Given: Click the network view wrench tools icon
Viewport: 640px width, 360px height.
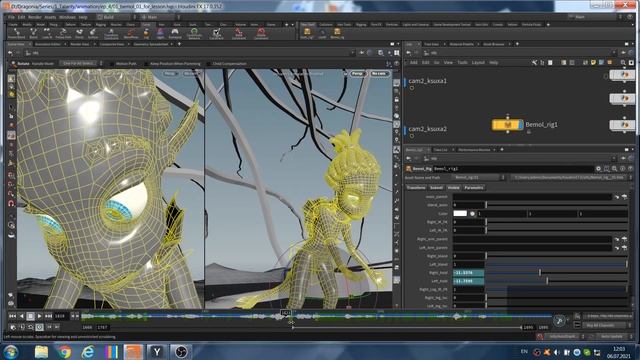Looking at the screenshot, I should click(534, 62).
